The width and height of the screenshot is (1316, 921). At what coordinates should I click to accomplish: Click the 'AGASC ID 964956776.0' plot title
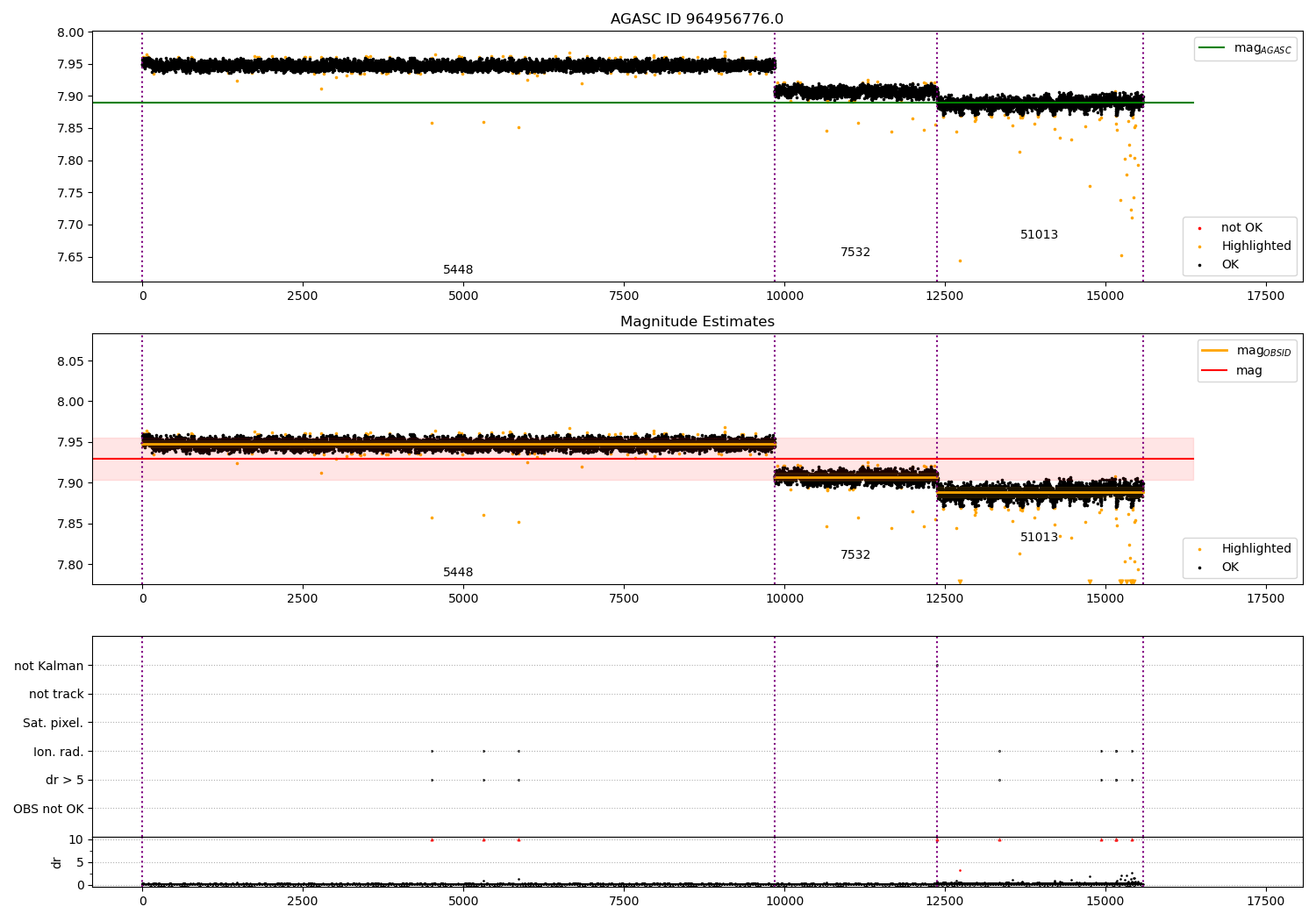point(697,19)
